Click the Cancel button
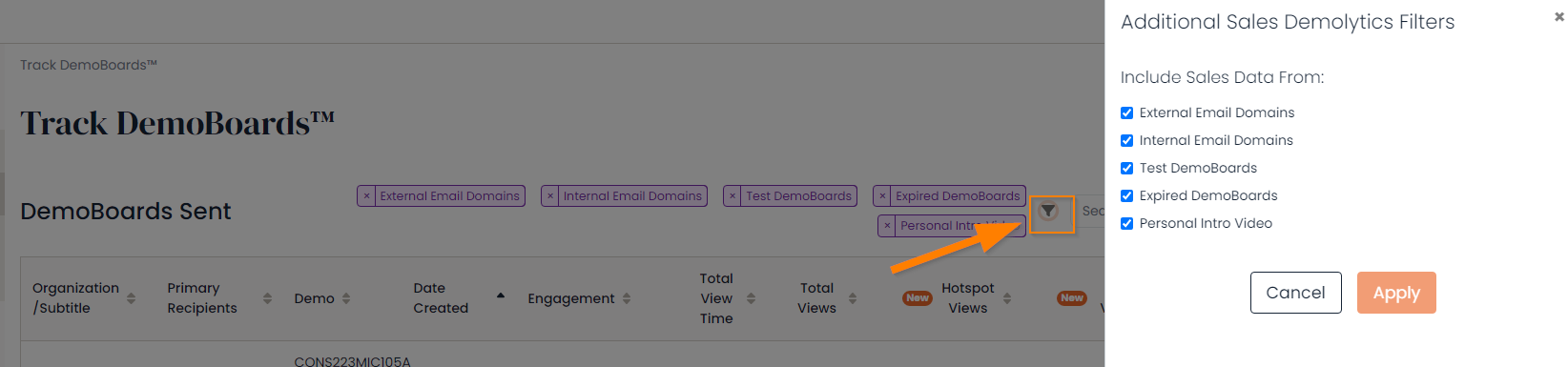Viewport: 1568px width, 367px height. coord(1295,293)
